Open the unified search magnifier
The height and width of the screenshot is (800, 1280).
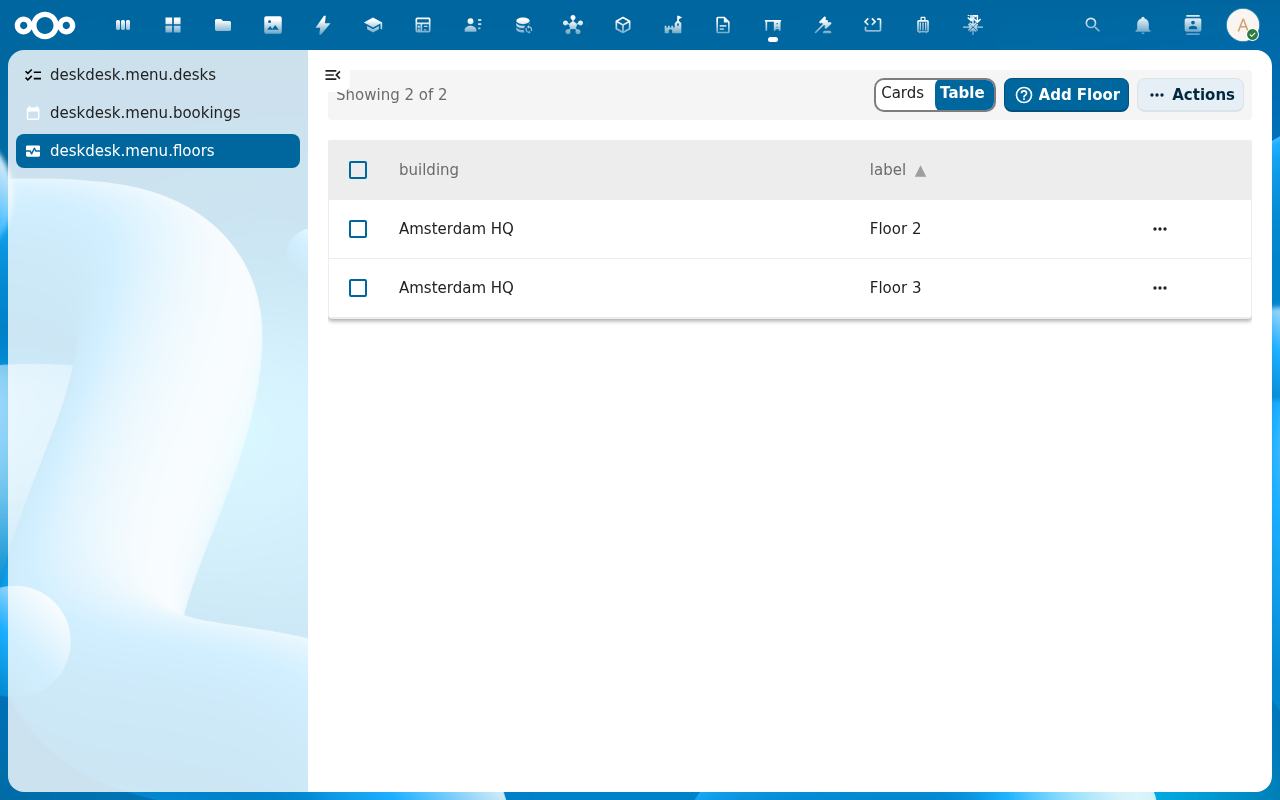pos(1093,25)
